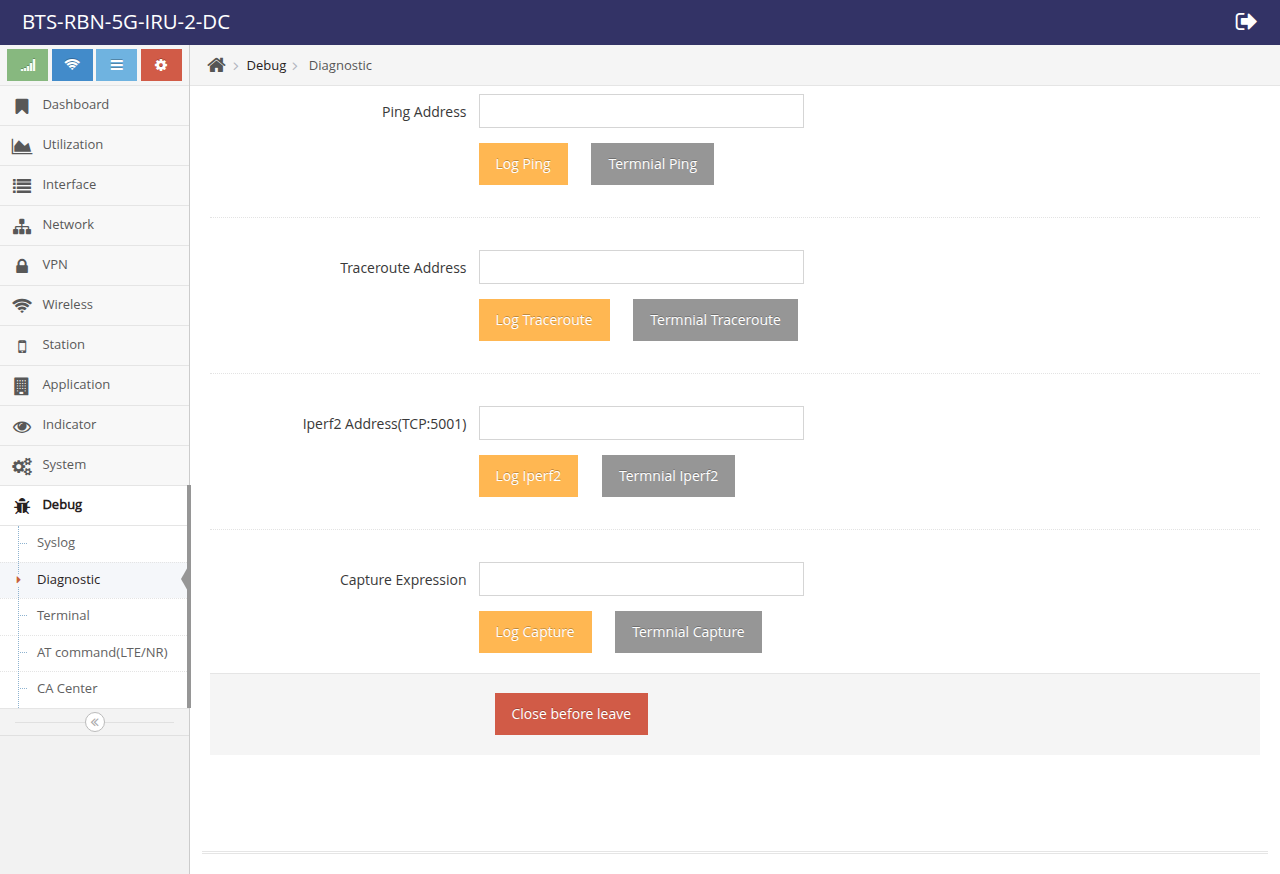This screenshot has width=1280, height=874.
Task: Go to home via breadcrumb house icon
Action: click(x=216, y=65)
